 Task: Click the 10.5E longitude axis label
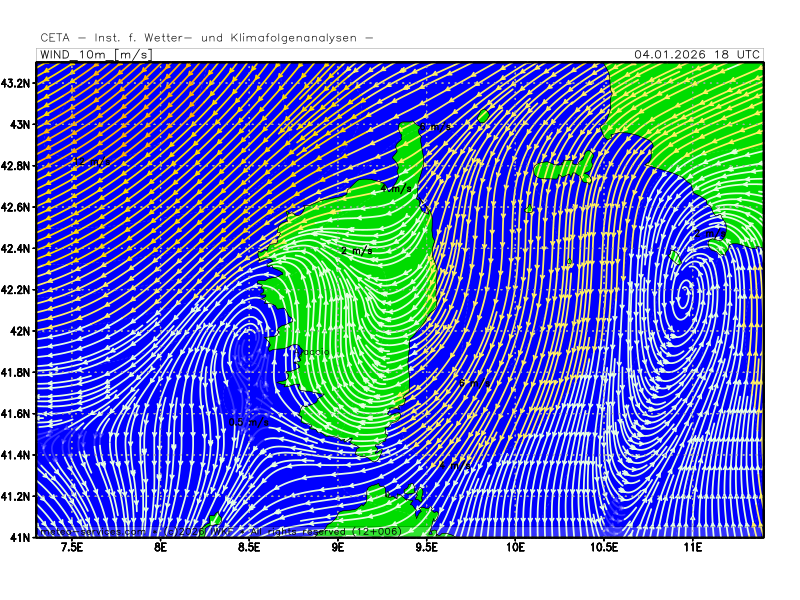click(x=603, y=548)
